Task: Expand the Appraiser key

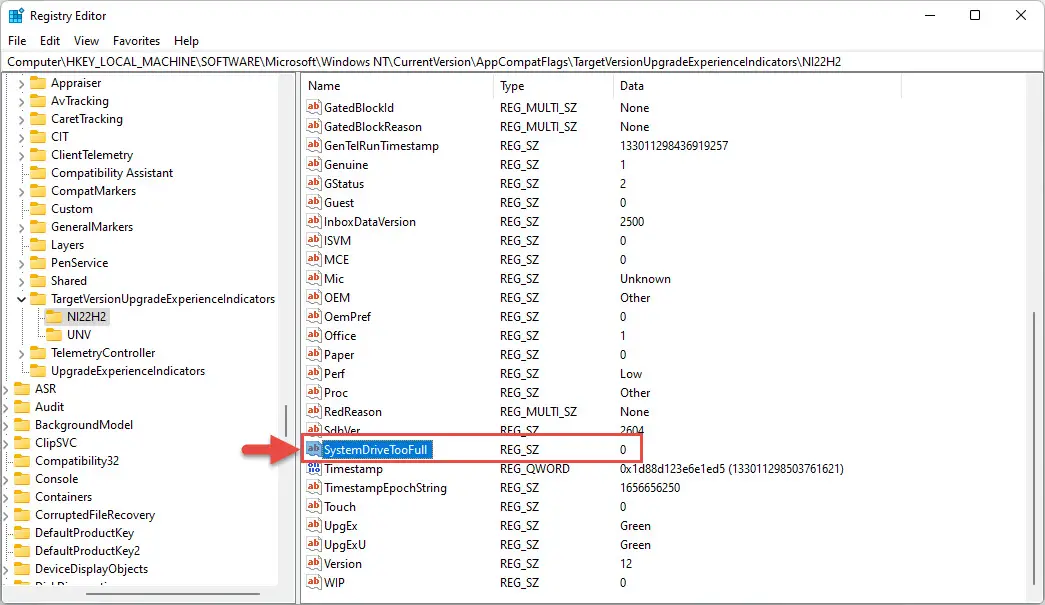Action: point(21,83)
